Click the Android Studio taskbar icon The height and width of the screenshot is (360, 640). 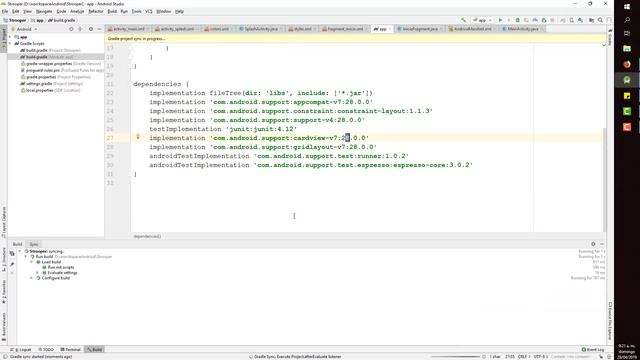(627, 80)
